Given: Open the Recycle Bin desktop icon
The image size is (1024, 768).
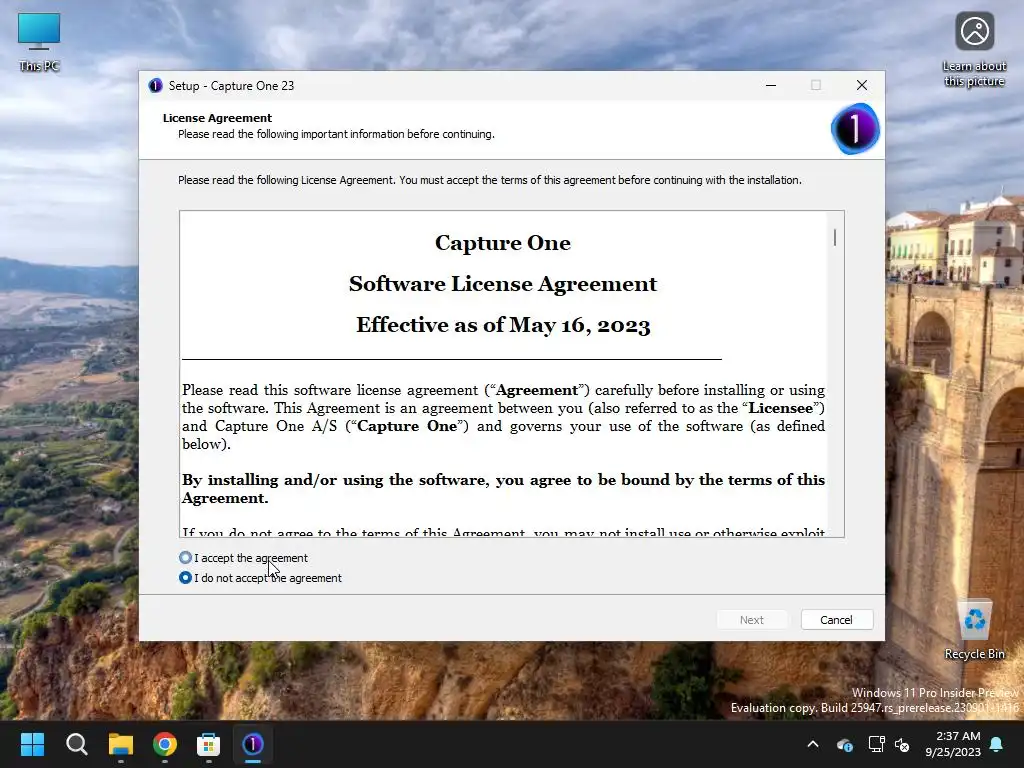Looking at the screenshot, I should point(974,630).
